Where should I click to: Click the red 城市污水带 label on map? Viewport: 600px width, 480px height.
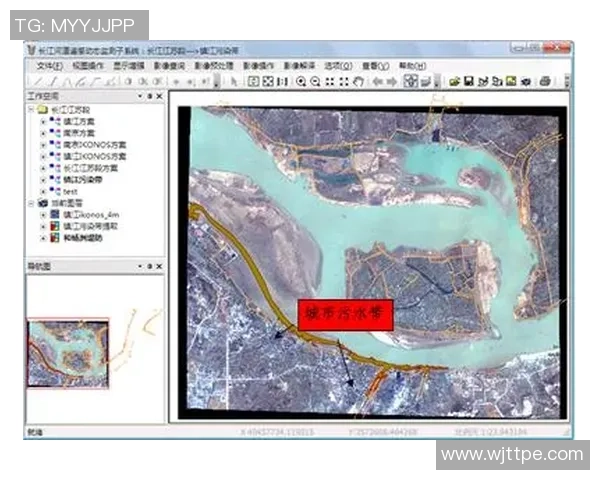[x=345, y=313]
